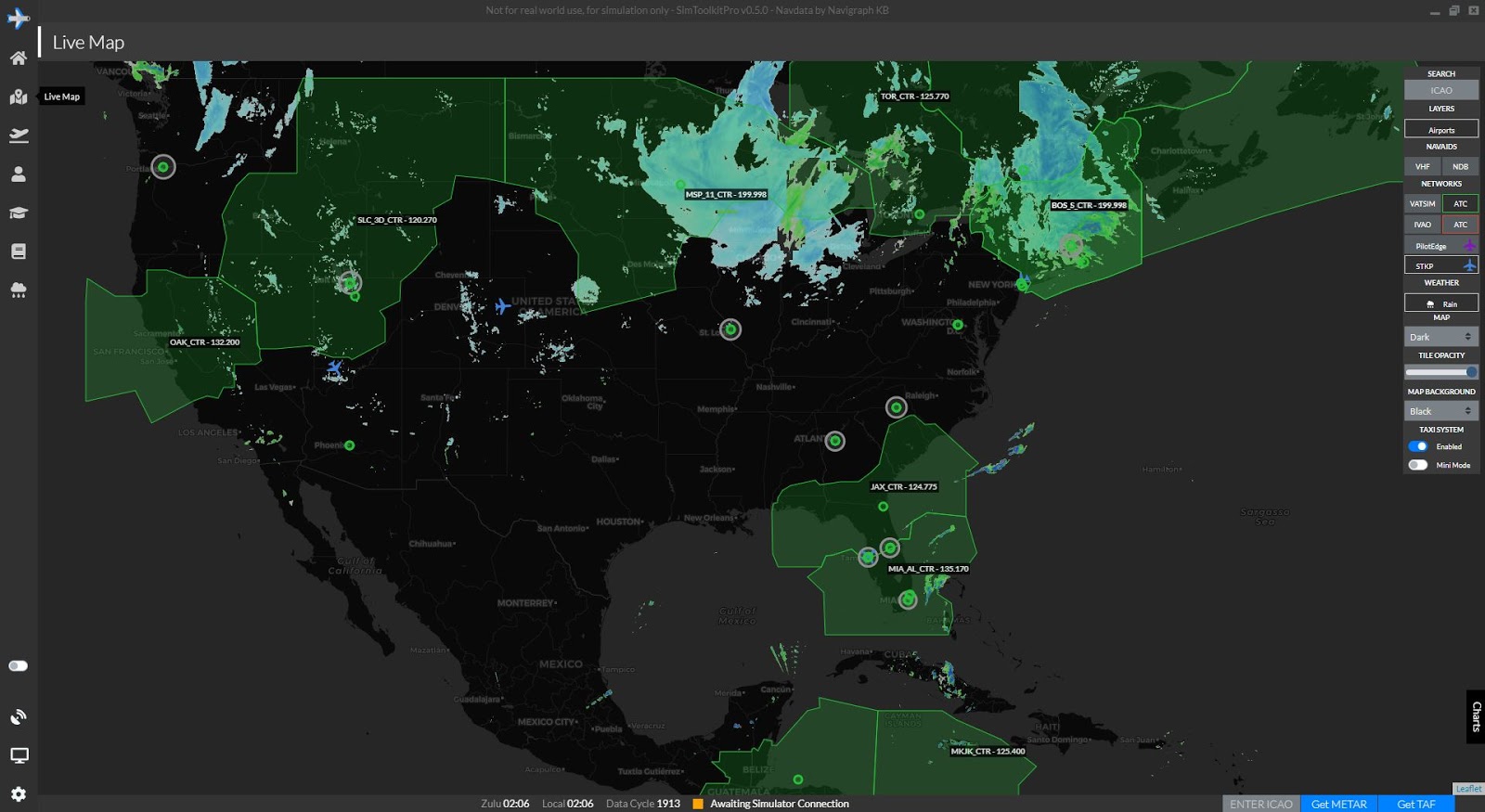Viewport: 1485px width, 812px height.
Task: Click the JAX_CTR - 124.775 label
Action: coord(903,486)
